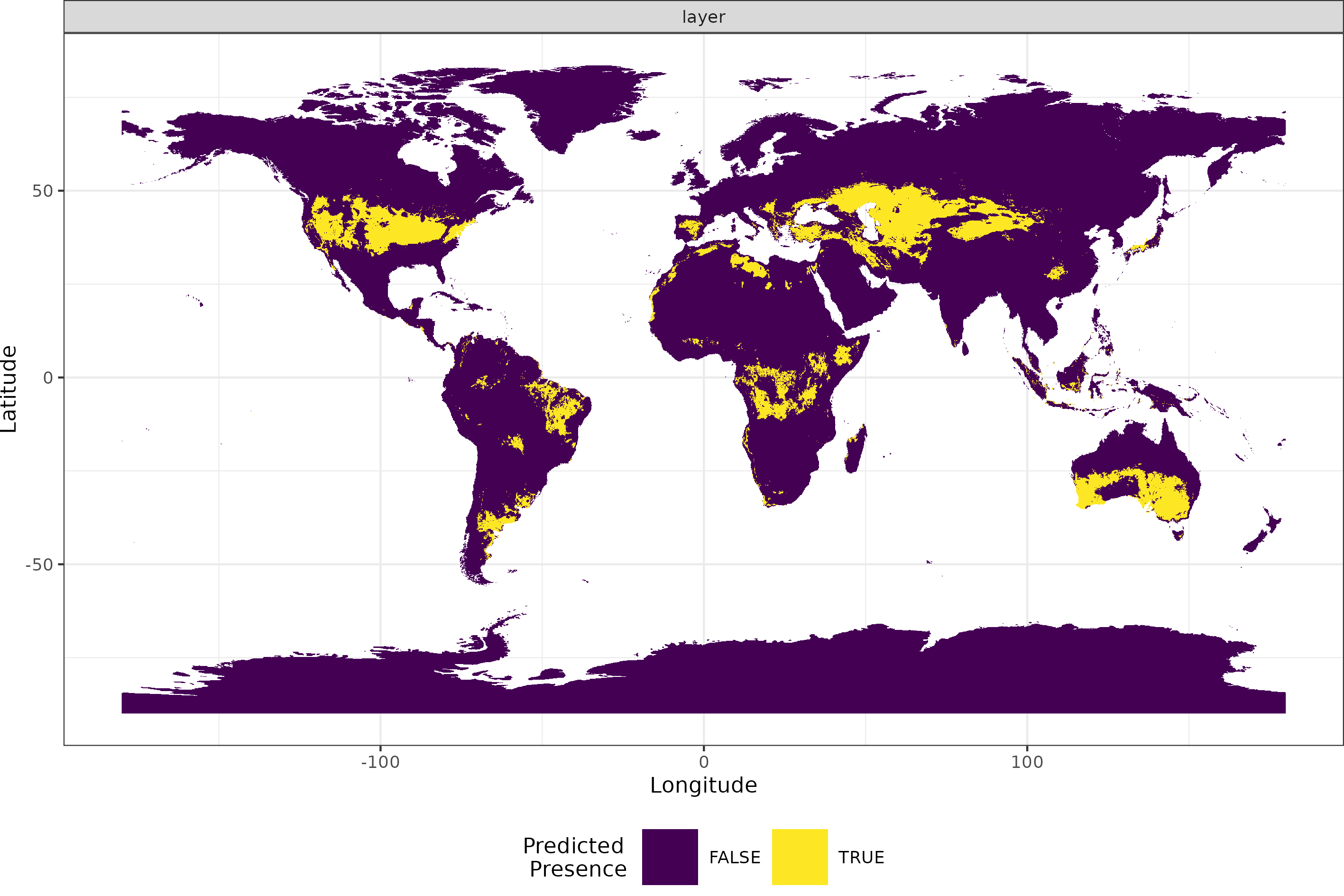Click the Longitude axis title
This screenshot has height=896, width=1344.
(x=703, y=785)
